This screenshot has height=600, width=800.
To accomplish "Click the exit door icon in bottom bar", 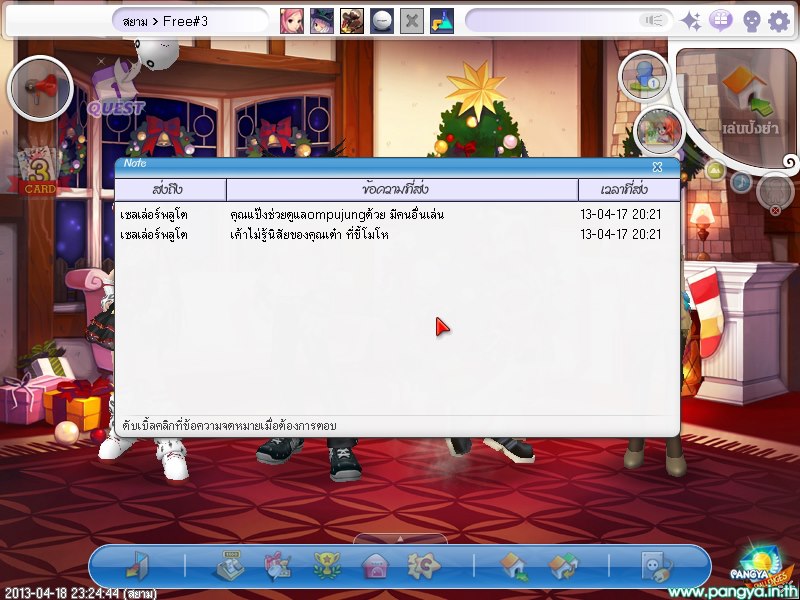I will 137,566.
